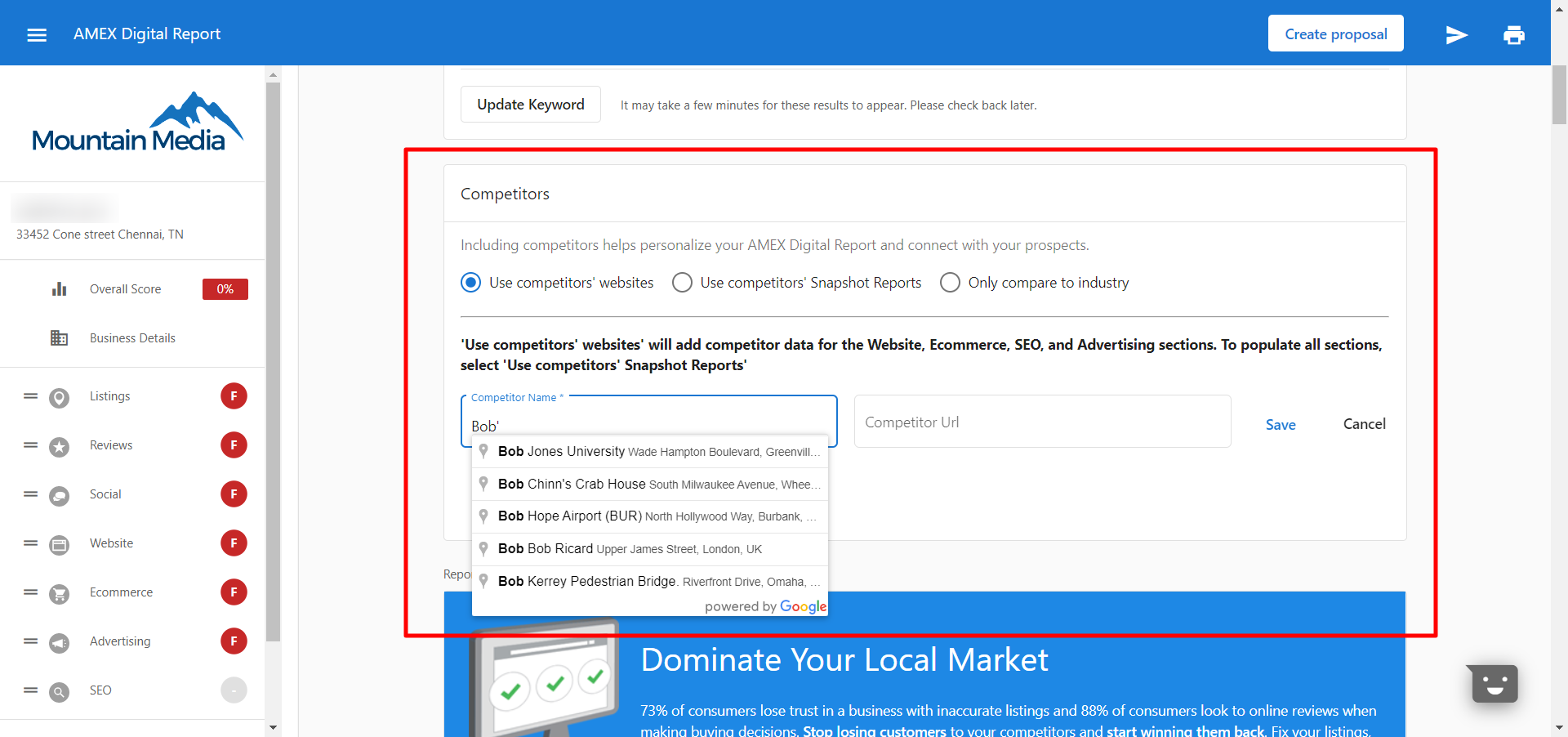Click the Listings drag handle
The height and width of the screenshot is (737, 1568).
click(30, 396)
